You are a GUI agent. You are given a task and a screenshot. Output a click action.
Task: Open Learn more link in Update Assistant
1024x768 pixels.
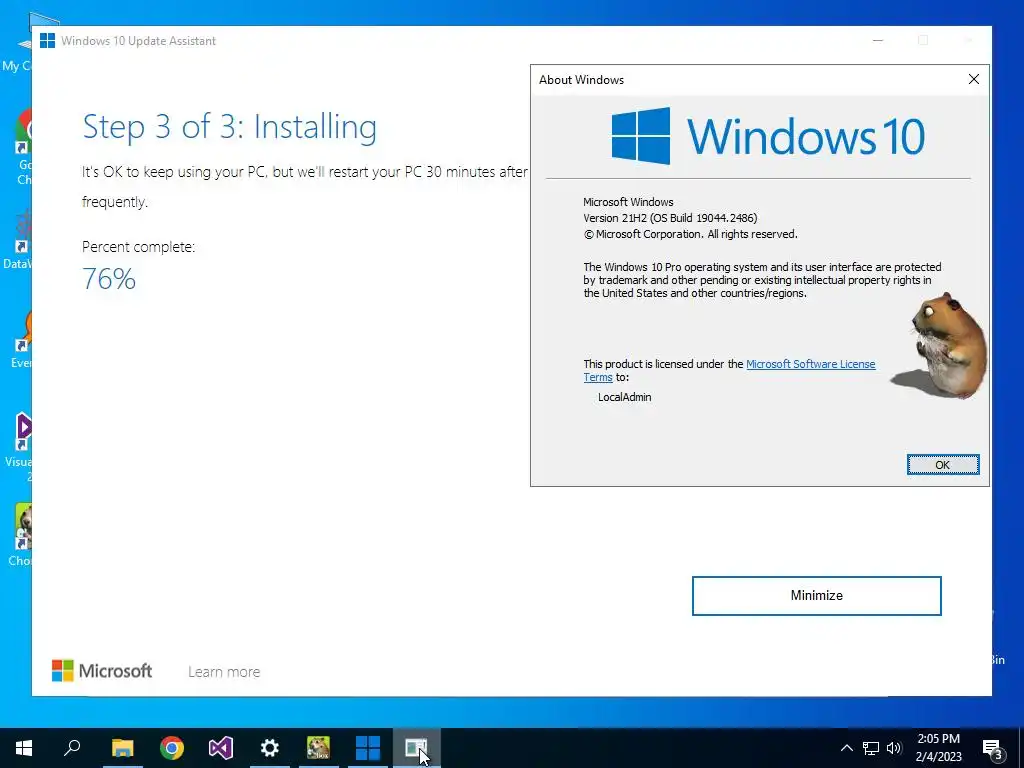(x=224, y=671)
